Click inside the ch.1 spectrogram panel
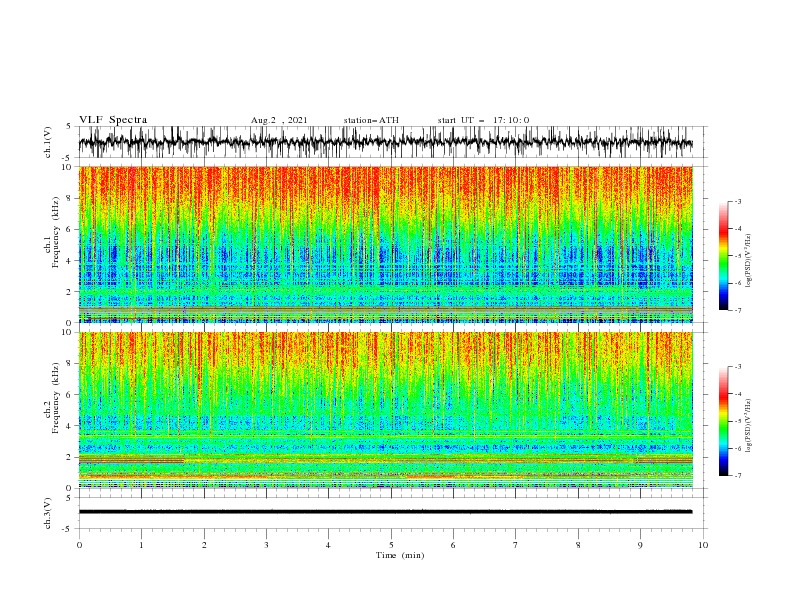The height and width of the screenshot is (612, 792). [x=385, y=244]
